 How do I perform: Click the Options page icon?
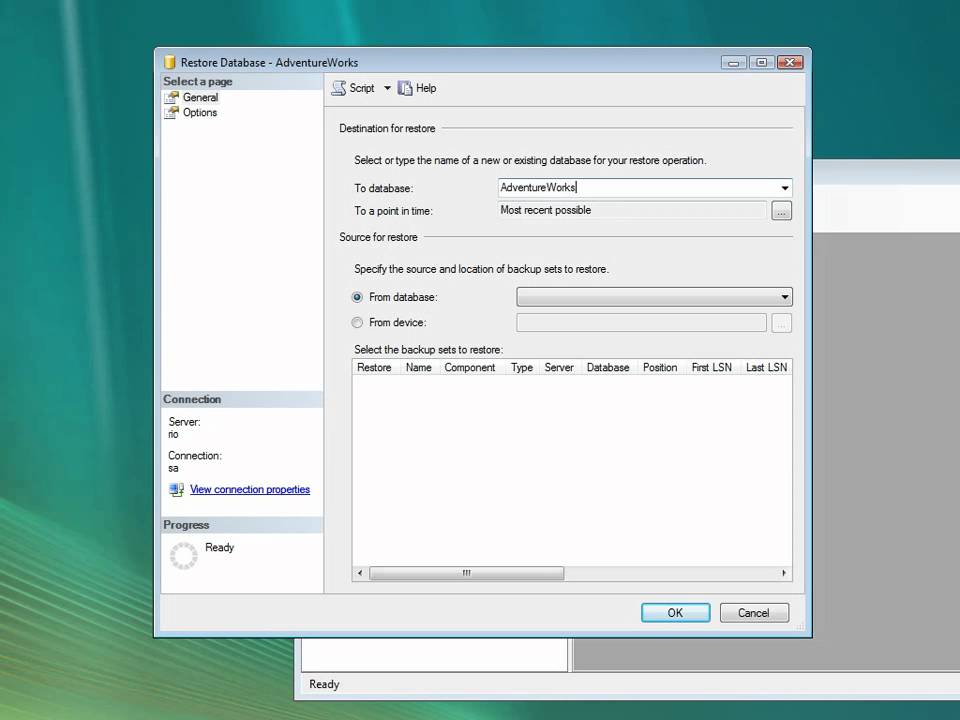(171, 113)
